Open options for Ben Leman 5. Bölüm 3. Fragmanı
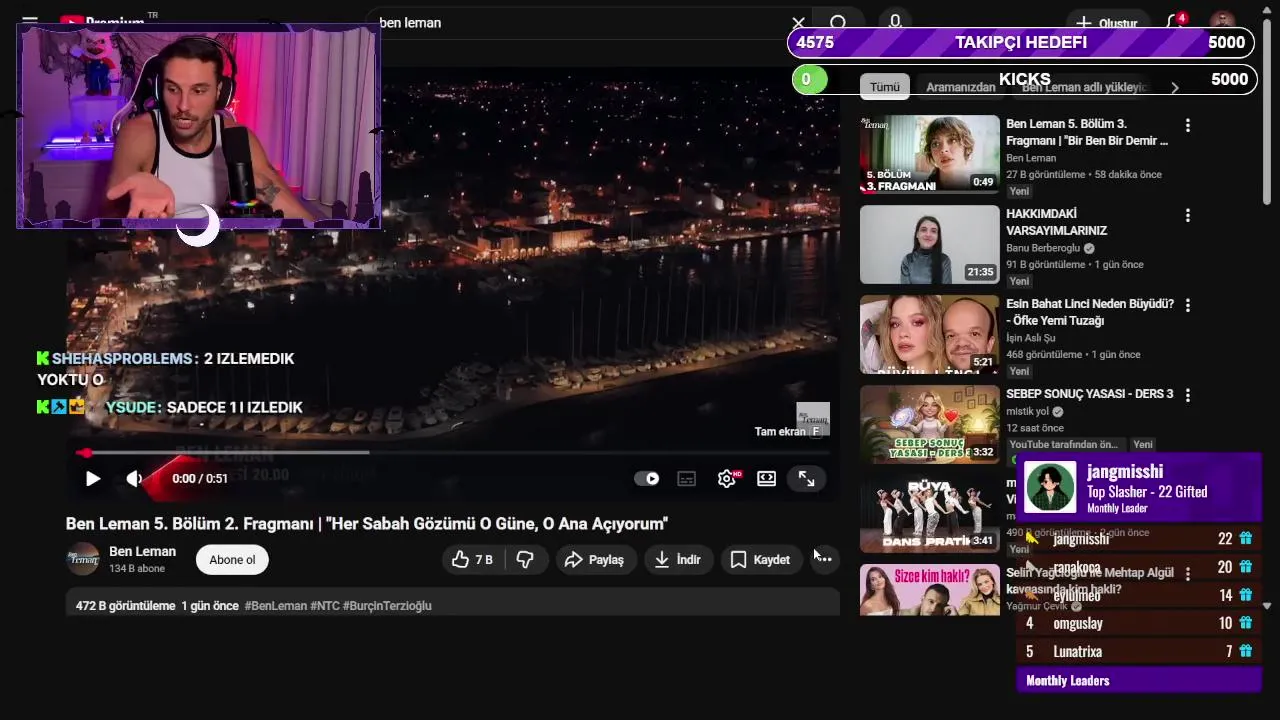This screenshot has height=720, width=1280. (1188, 125)
